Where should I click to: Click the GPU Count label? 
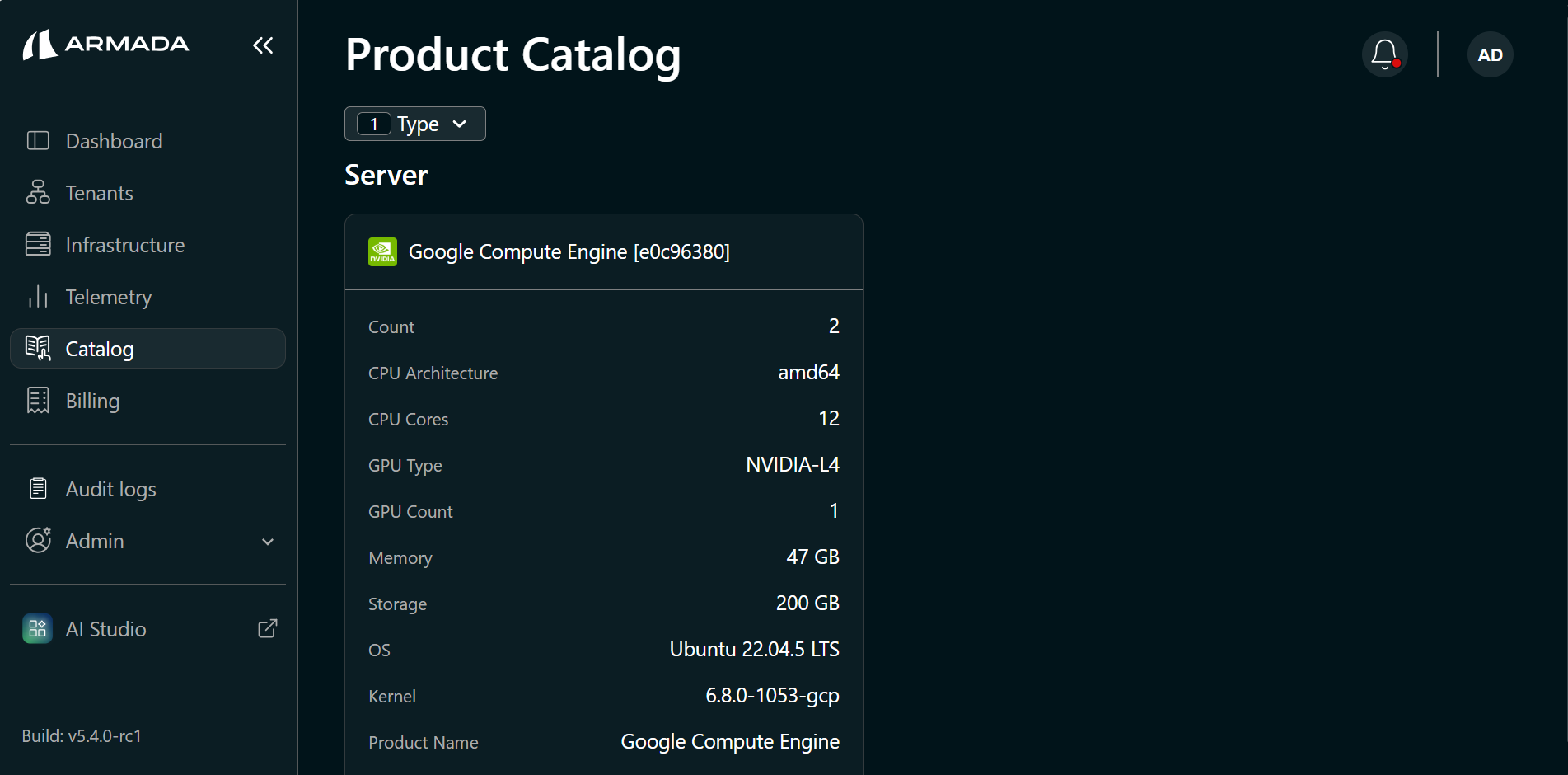(x=410, y=511)
